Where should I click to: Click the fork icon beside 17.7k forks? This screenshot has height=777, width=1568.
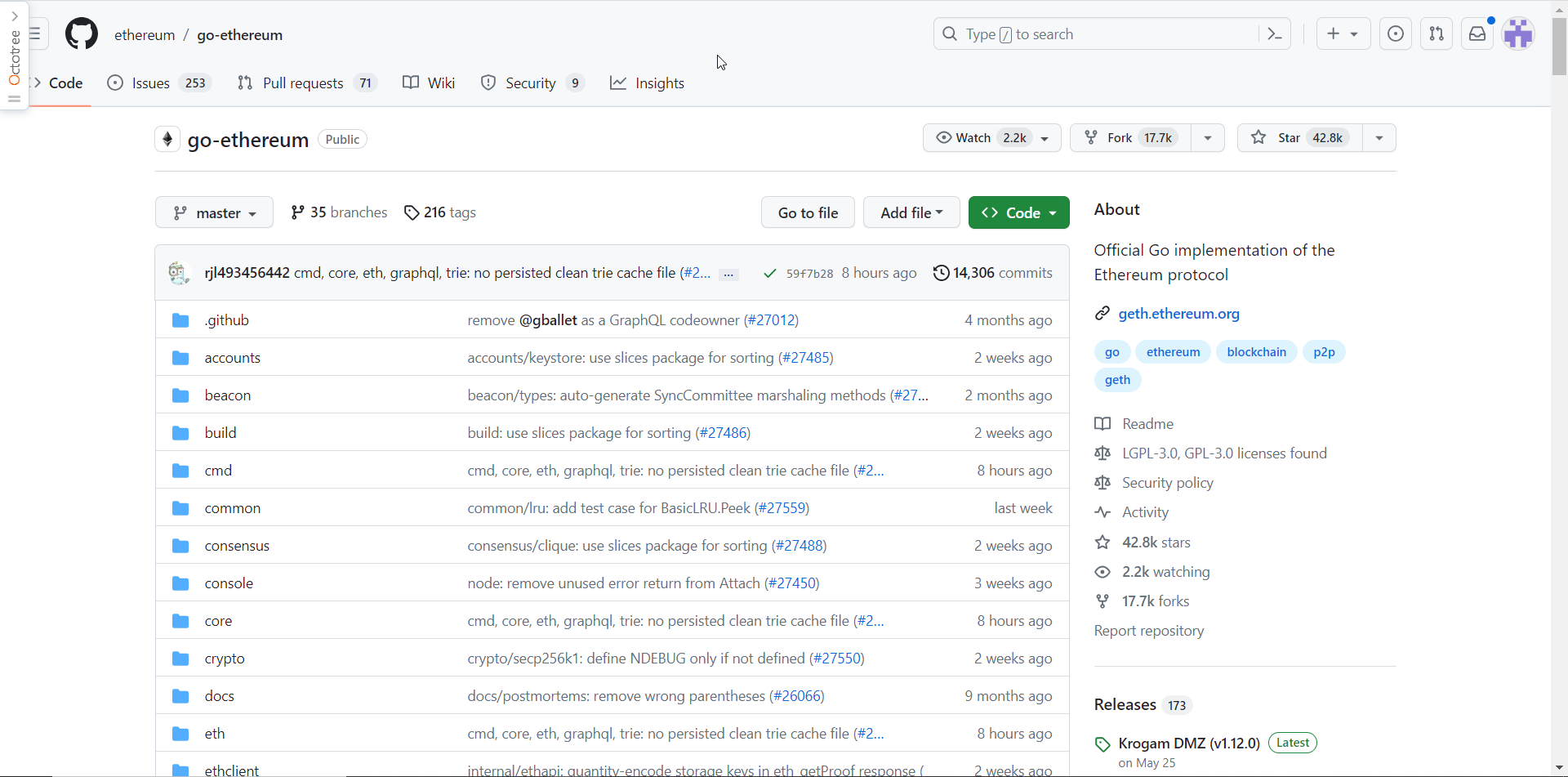click(1102, 601)
